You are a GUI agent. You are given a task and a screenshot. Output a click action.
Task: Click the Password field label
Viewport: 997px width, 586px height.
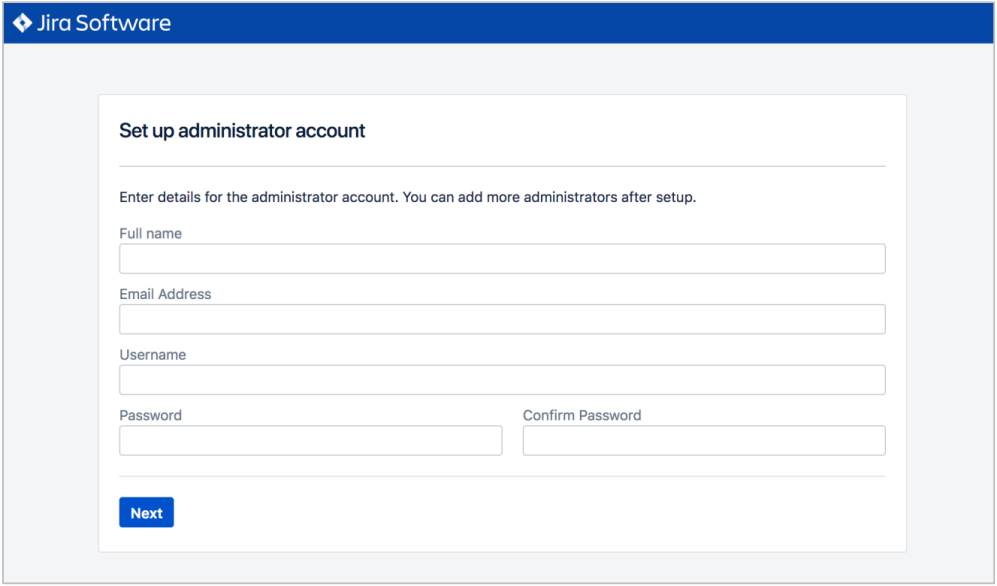point(151,415)
